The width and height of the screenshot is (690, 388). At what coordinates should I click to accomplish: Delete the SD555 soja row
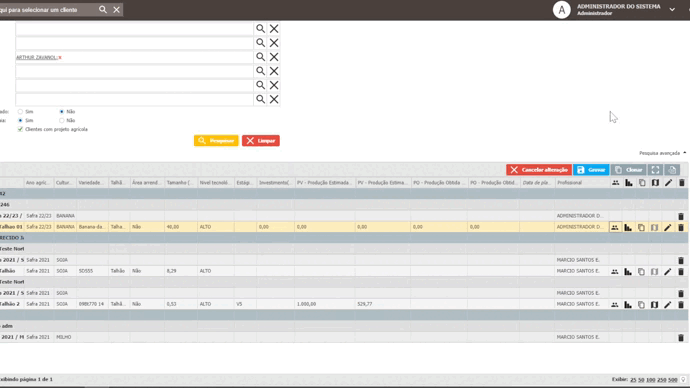pos(681,271)
